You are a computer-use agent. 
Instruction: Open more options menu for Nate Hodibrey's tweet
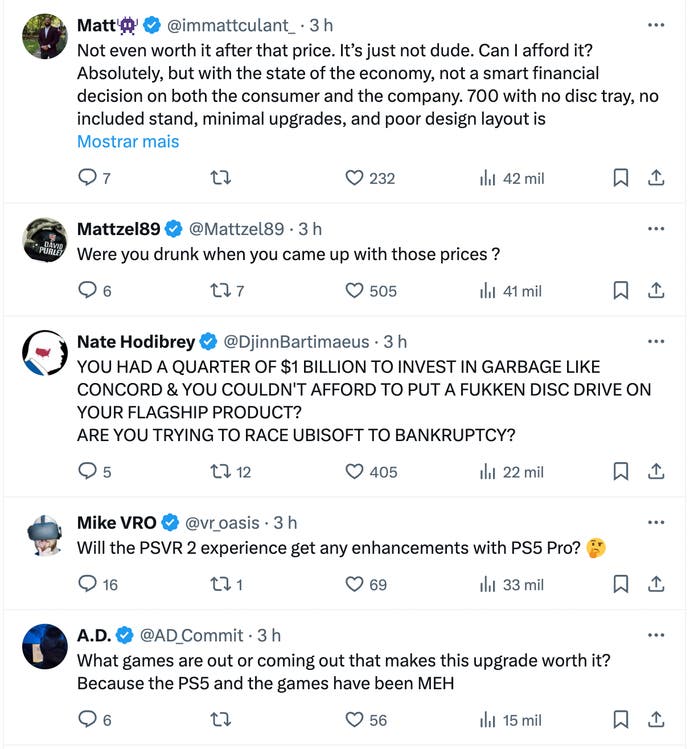coord(656,342)
